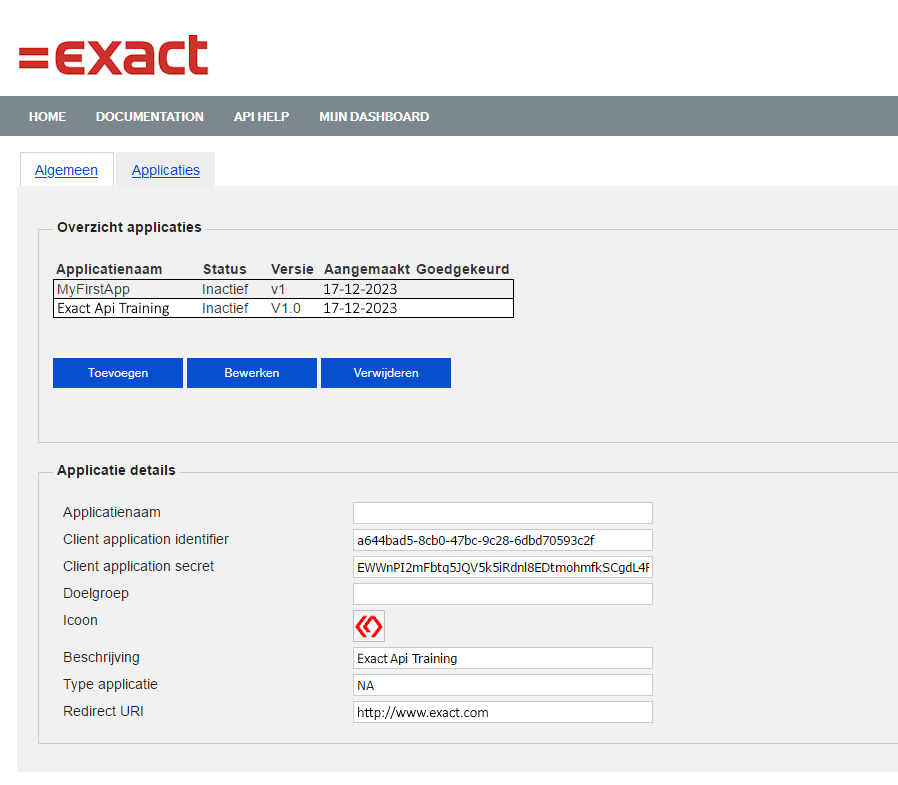Click the Versie column header
Viewport: 898px width, 785px height.
click(292, 269)
